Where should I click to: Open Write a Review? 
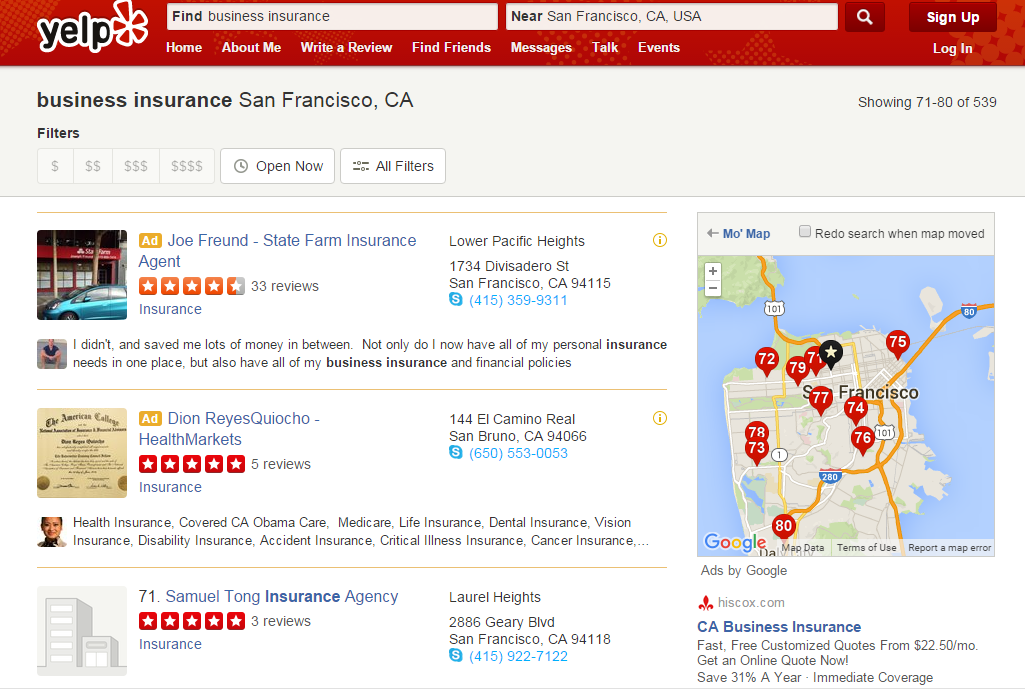[x=346, y=48]
